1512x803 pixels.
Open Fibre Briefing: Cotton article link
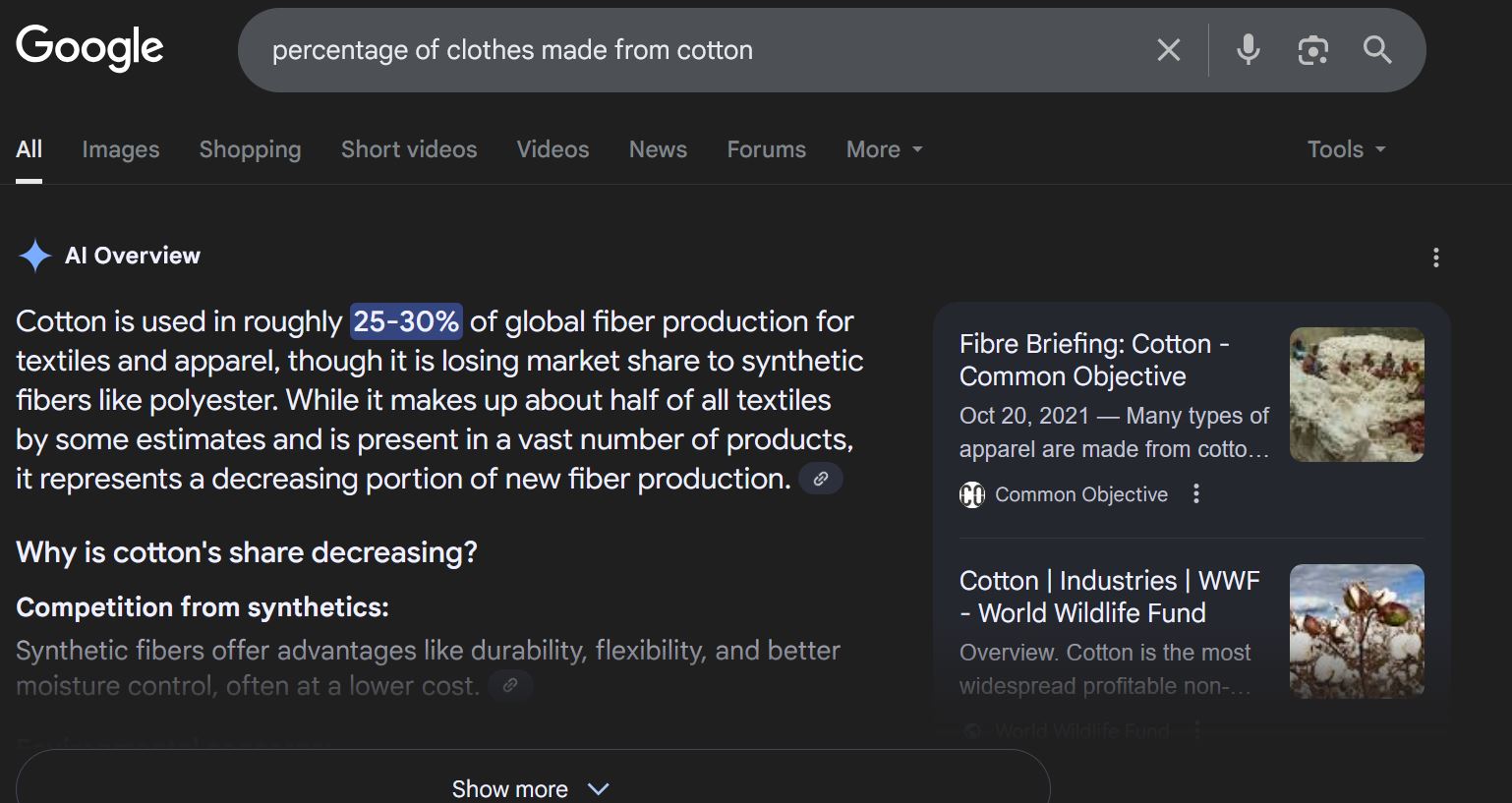(x=1093, y=360)
